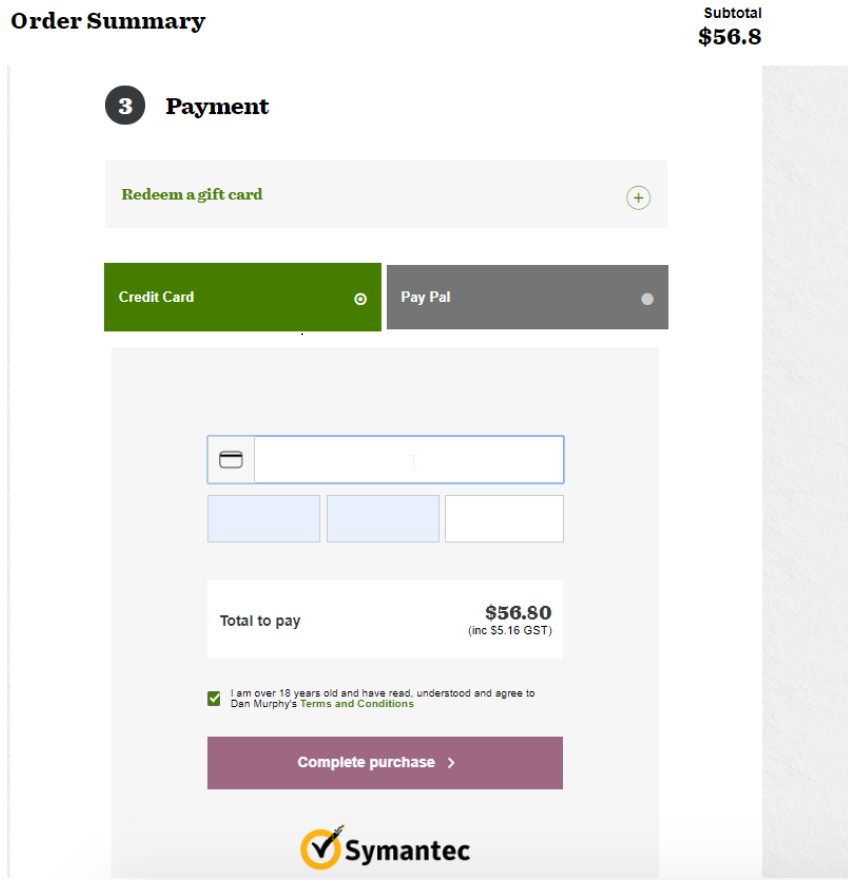Select the Pay Pal radio button
The image size is (848, 880).
point(647,298)
